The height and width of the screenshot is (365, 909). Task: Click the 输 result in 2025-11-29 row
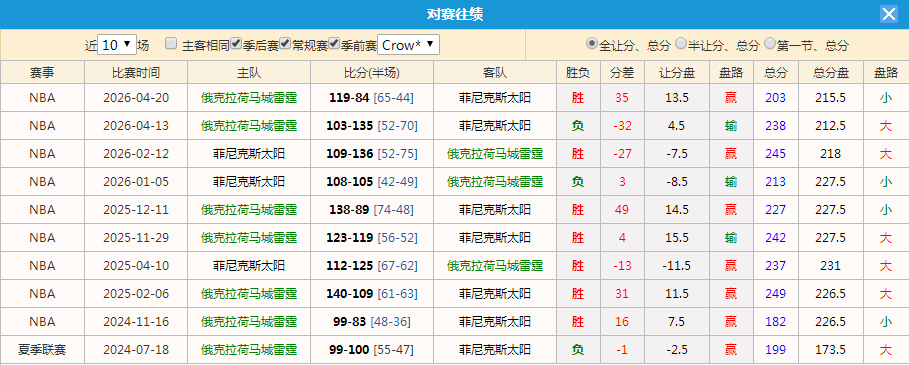click(x=731, y=238)
